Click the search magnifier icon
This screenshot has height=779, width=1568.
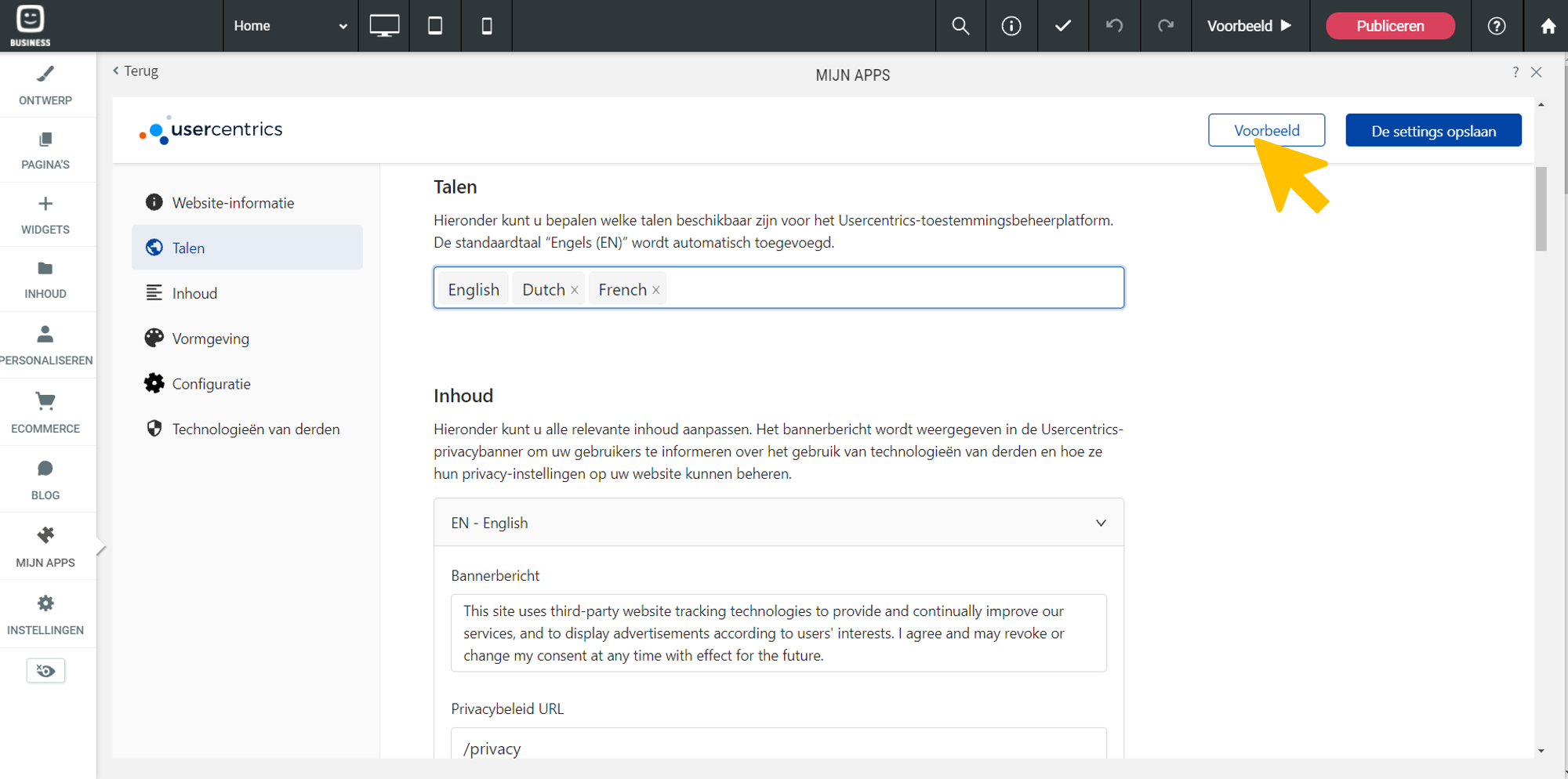pos(960,26)
